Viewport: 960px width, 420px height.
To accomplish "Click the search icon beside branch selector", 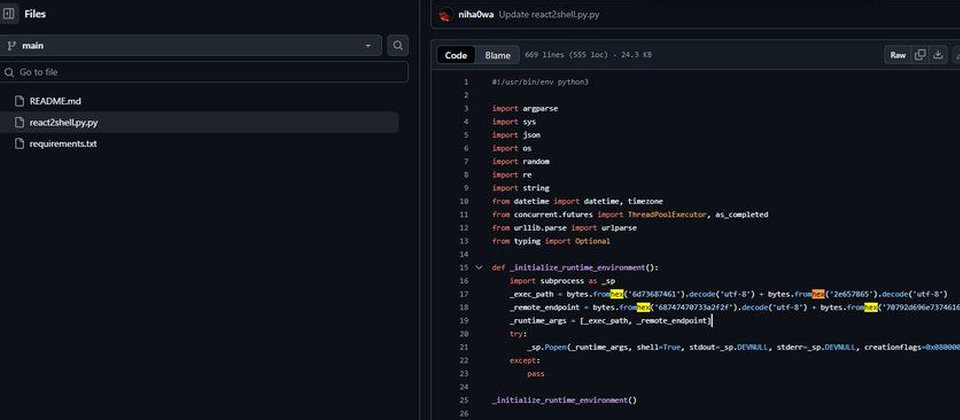I will coord(398,46).
